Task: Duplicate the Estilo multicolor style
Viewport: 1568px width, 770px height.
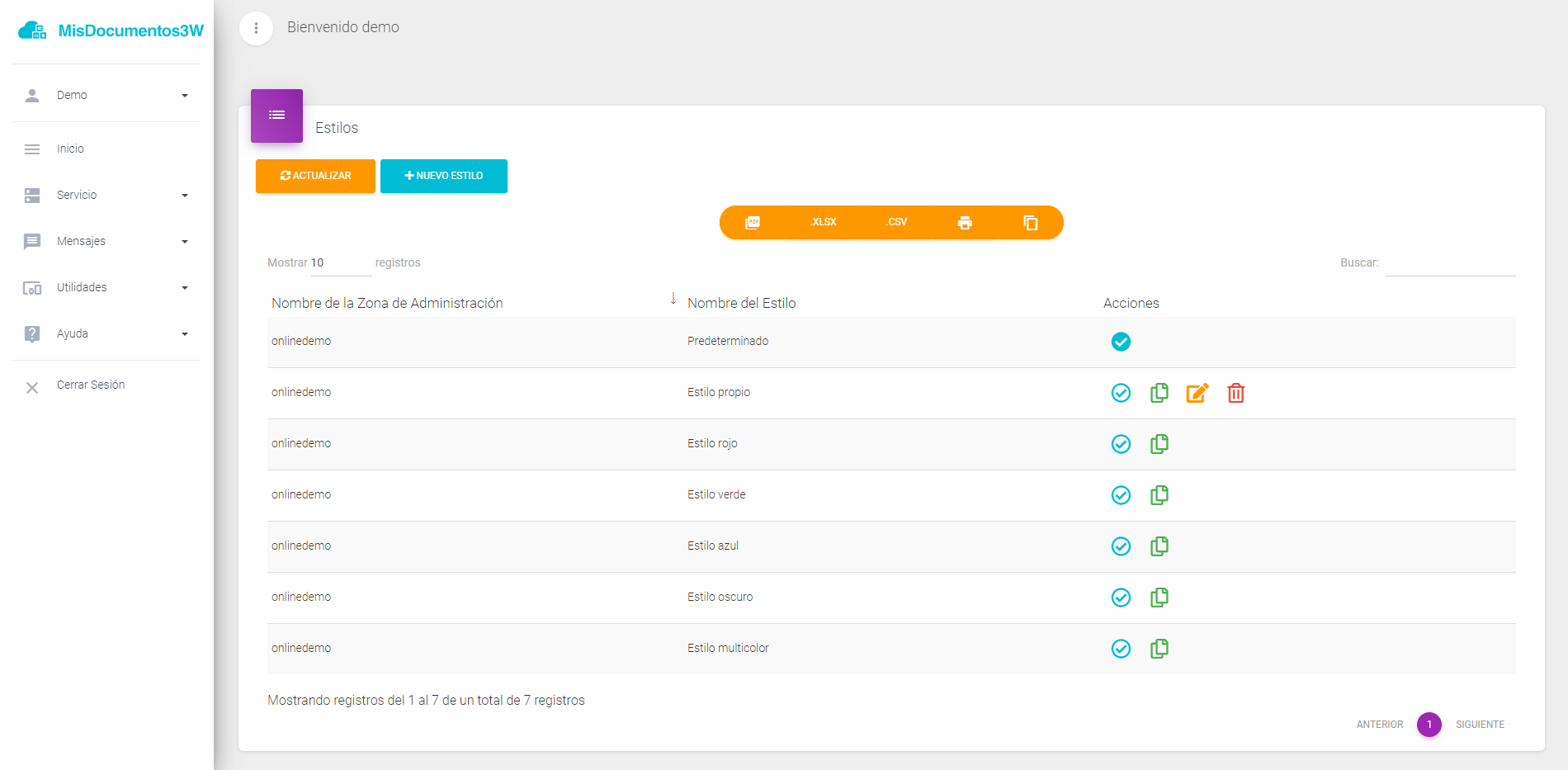Action: coord(1159,649)
